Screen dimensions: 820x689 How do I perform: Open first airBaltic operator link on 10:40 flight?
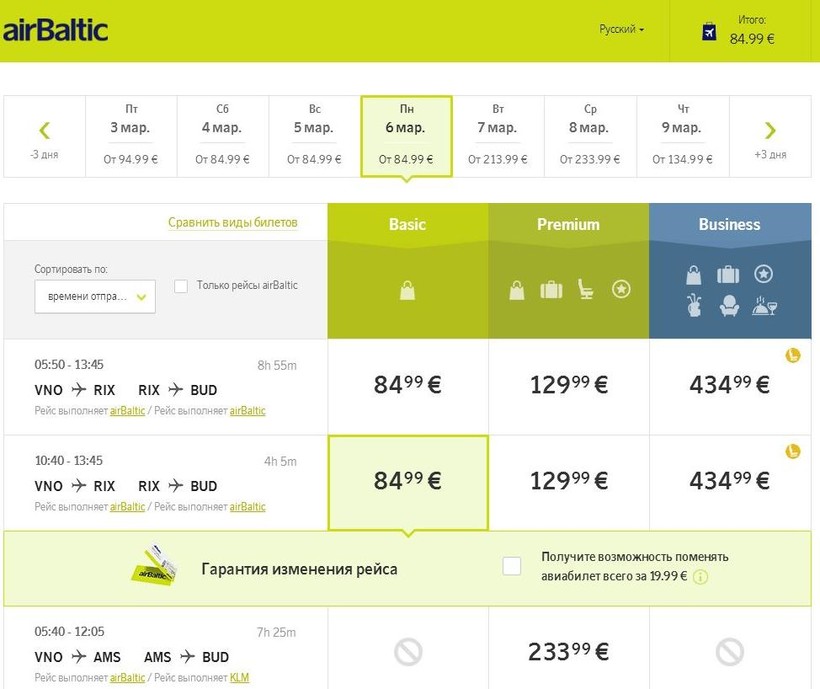coord(127,507)
